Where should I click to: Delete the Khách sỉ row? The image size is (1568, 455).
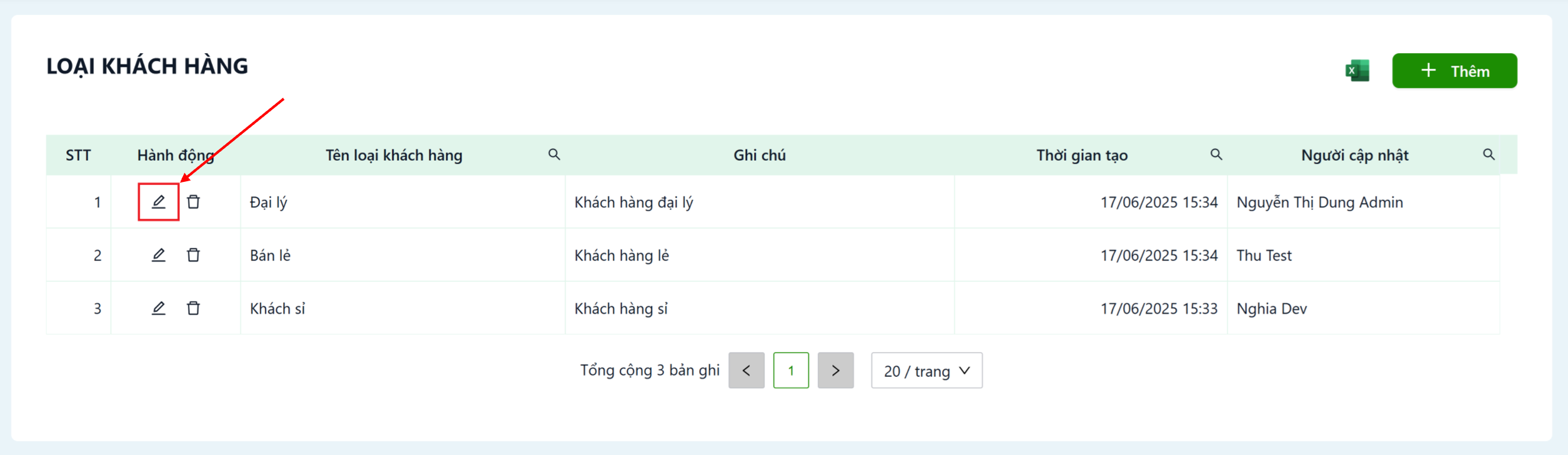[x=194, y=308]
